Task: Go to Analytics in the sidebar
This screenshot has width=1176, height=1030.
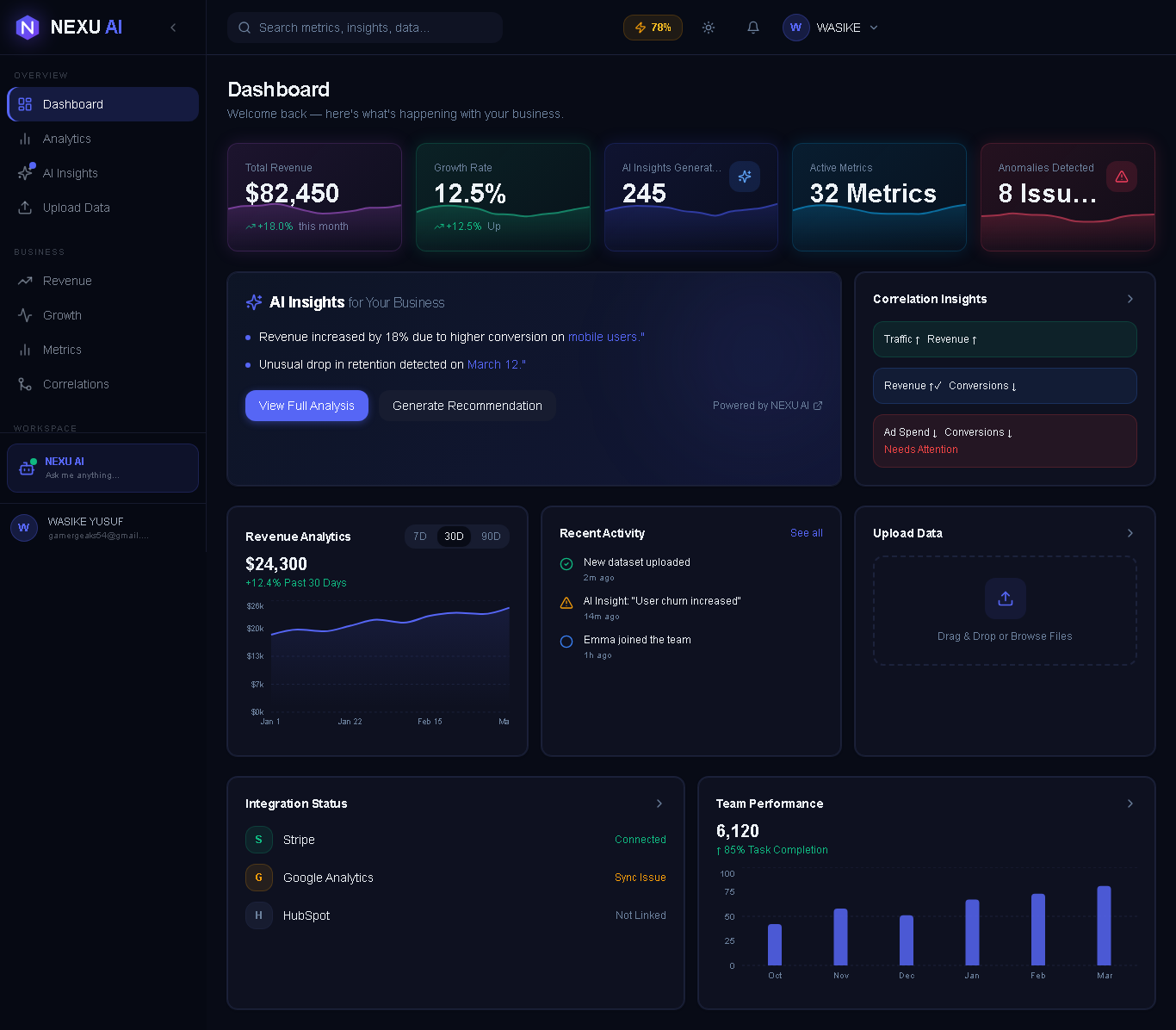Action: [103, 139]
